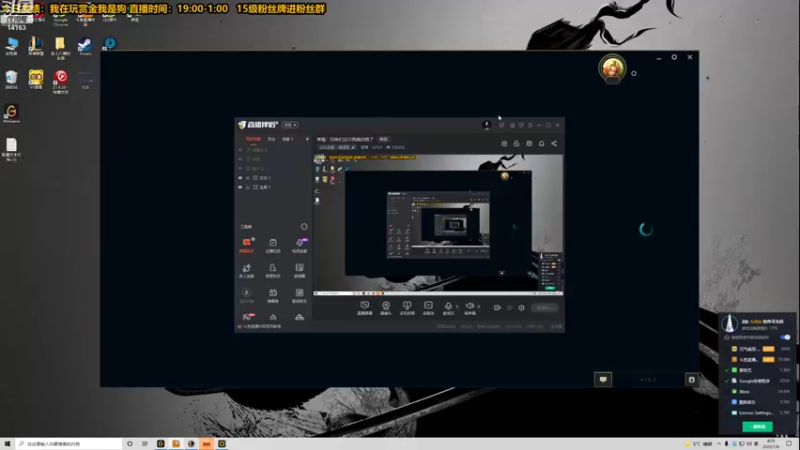Screen dimensions: 800x450
Task: Click the Windows Start button
Action: [7, 444]
